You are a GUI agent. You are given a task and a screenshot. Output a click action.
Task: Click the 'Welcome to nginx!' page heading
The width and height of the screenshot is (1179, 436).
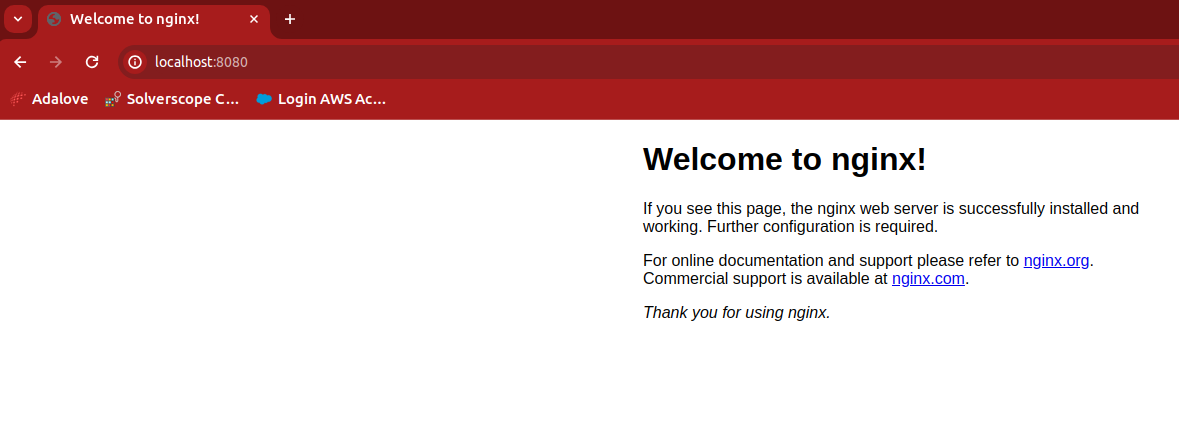pyautogui.click(x=784, y=159)
